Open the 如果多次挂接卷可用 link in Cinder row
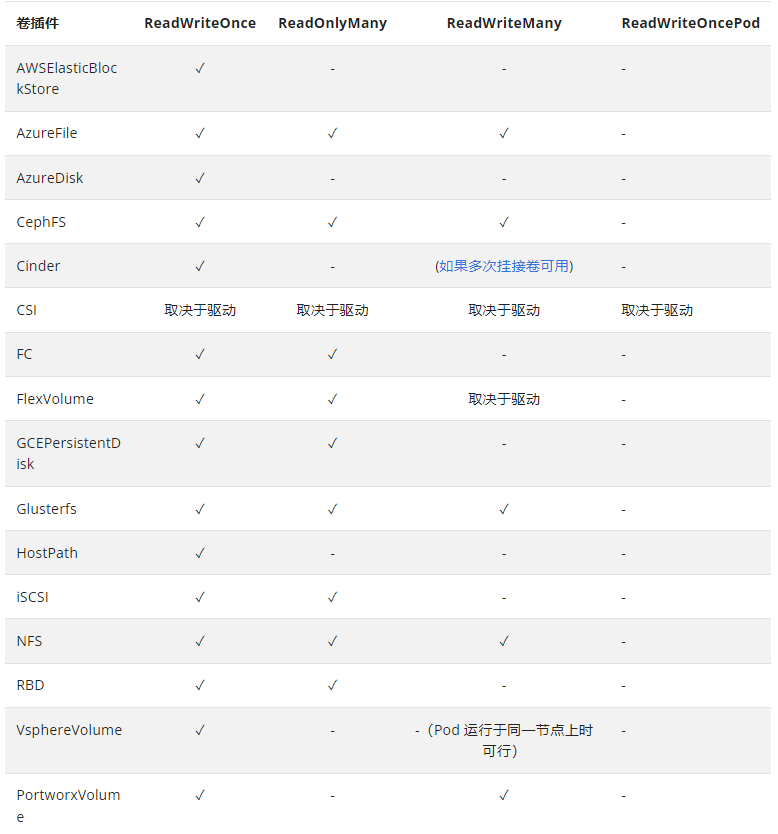 tap(504, 266)
